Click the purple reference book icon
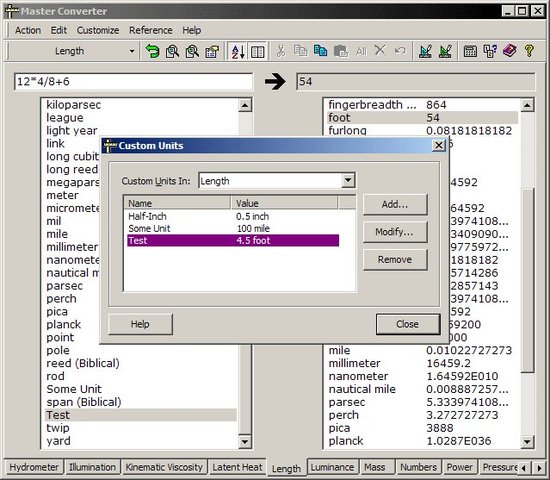Viewport: 550px width, 480px height. 510,51
